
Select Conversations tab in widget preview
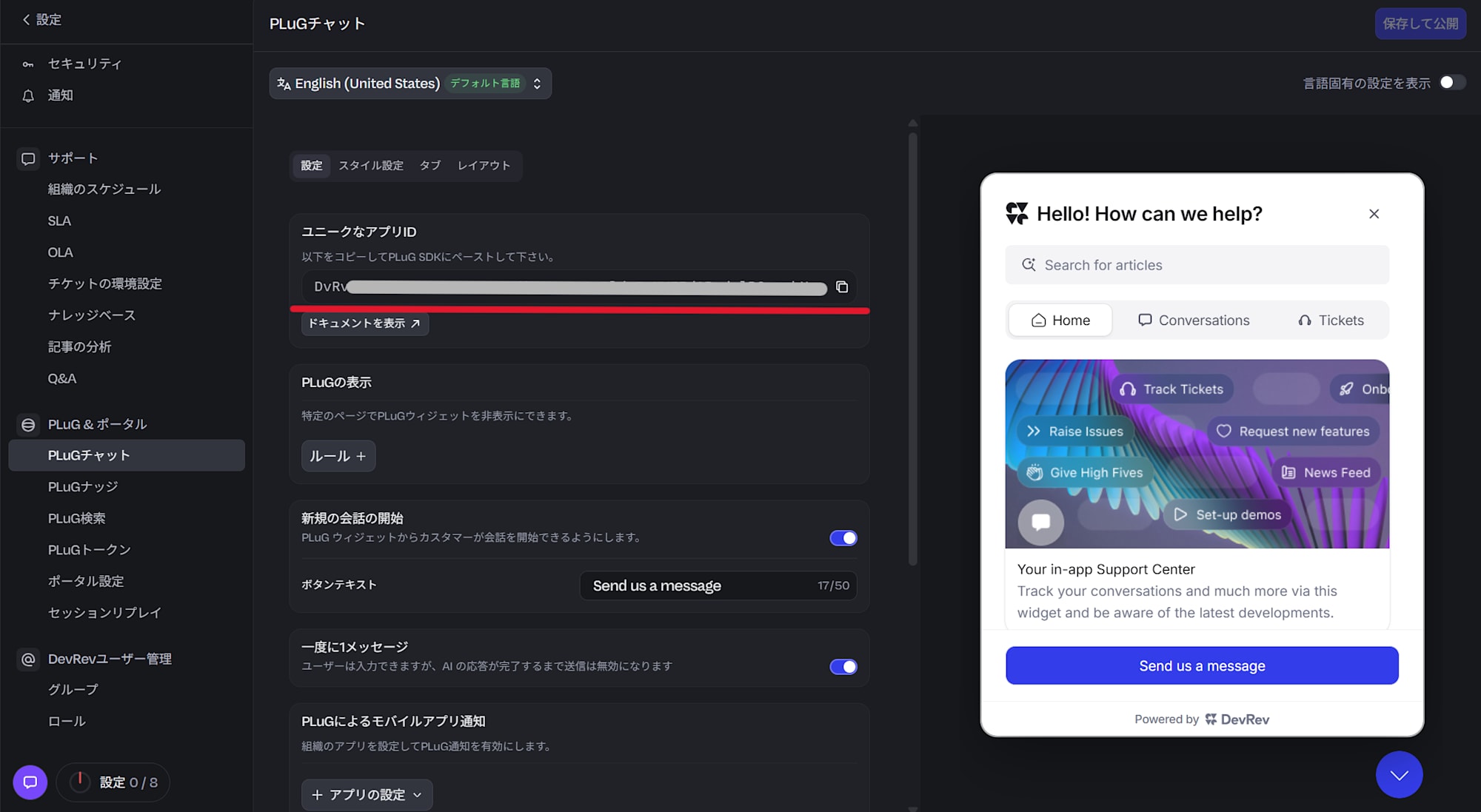point(1194,321)
